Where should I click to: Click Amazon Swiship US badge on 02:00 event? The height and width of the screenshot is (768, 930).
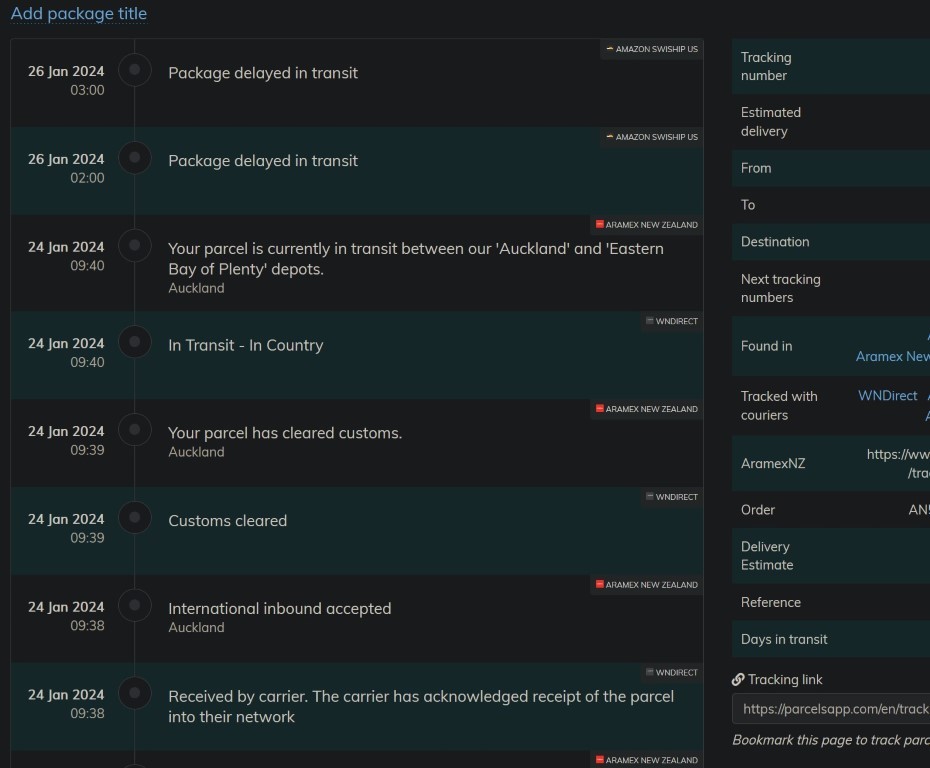pyautogui.click(x=652, y=137)
